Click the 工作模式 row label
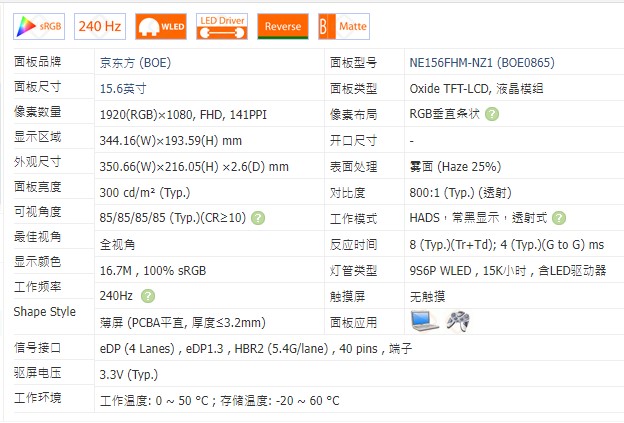This screenshot has width=624, height=423. (x=353, y=218)
